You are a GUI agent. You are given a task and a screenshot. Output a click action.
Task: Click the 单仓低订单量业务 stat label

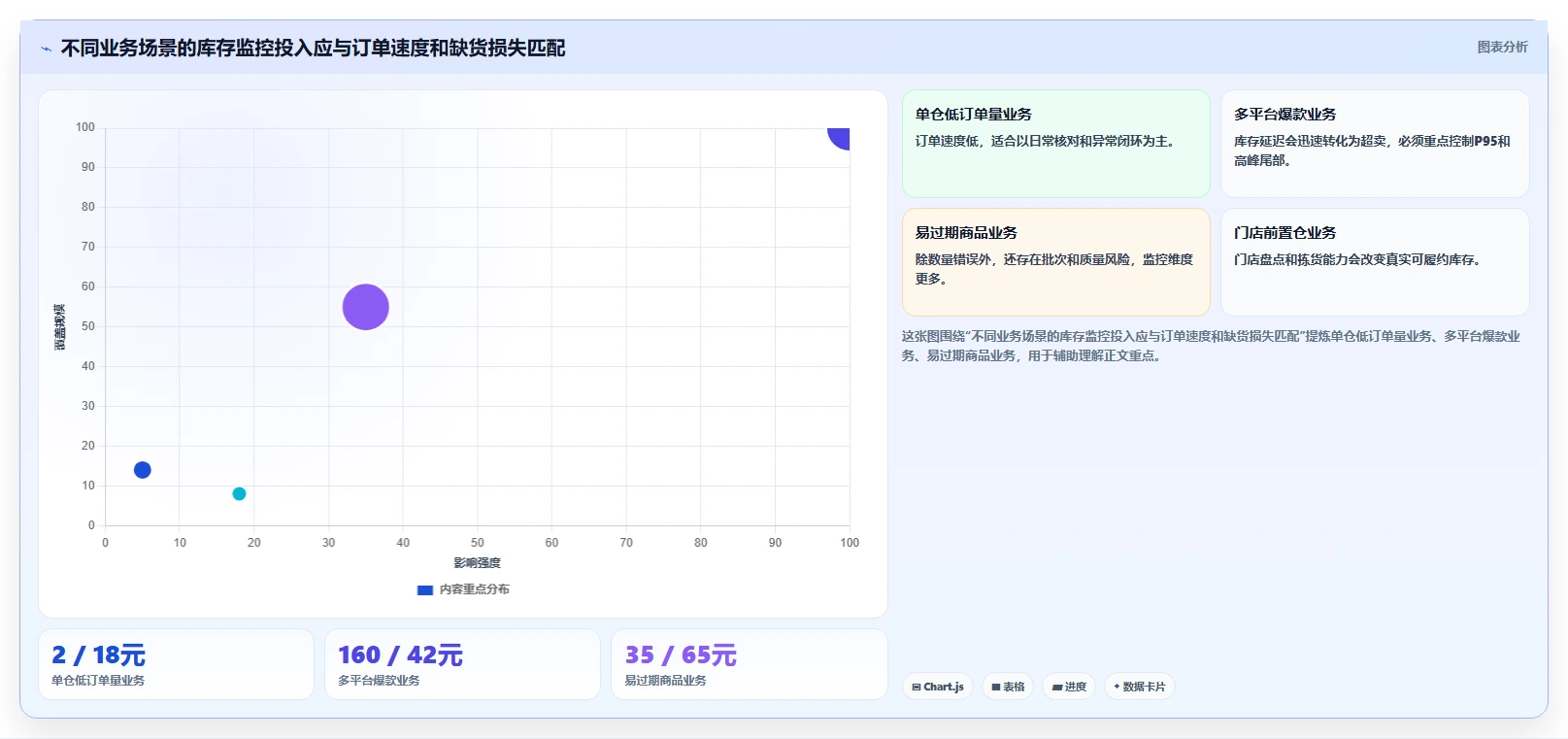98,681
